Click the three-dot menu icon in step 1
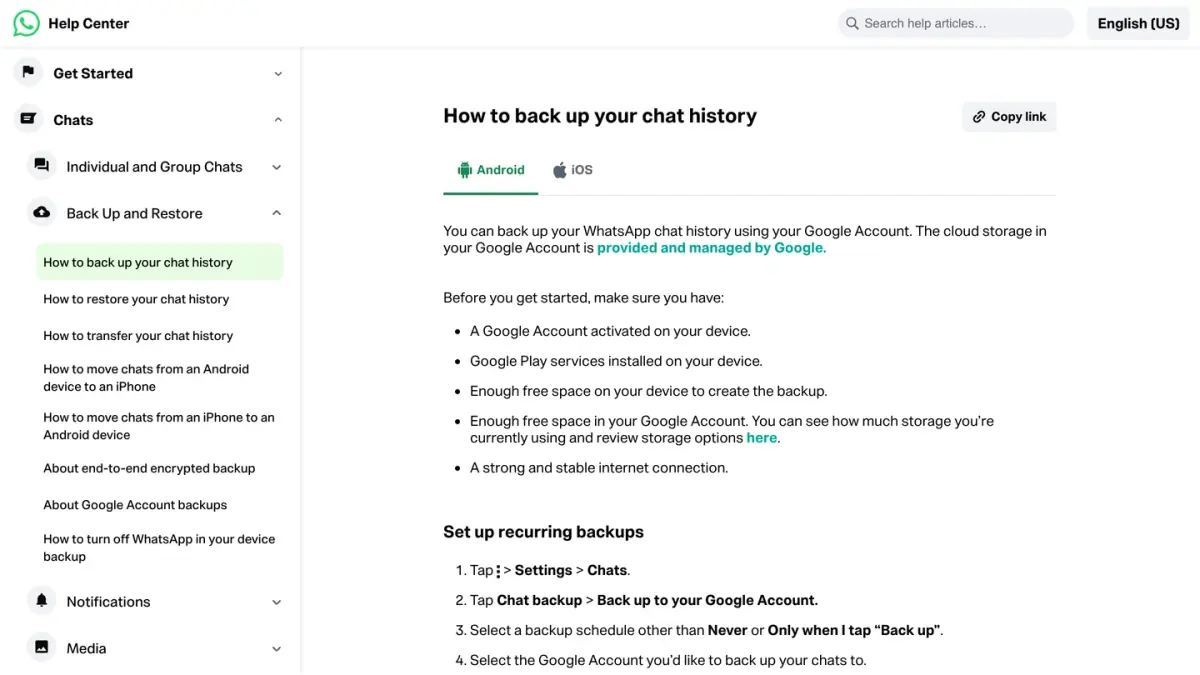This screenshot has width=1200, height=675. pyautogui.click(x=498, y=571)
